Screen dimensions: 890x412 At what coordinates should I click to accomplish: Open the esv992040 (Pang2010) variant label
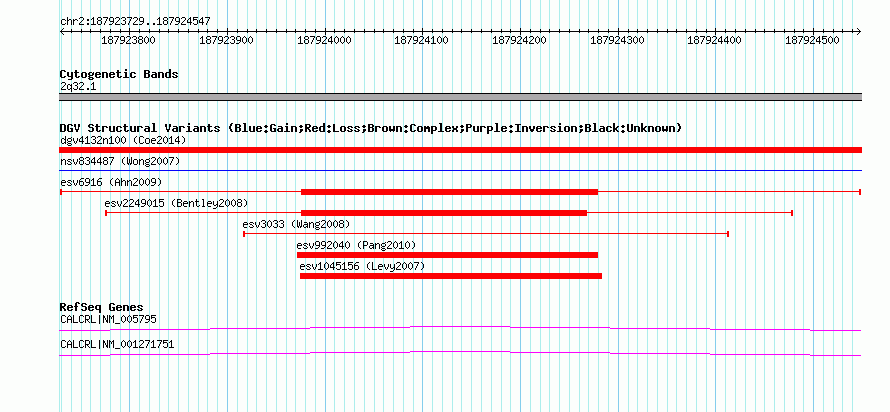[356, 245]
